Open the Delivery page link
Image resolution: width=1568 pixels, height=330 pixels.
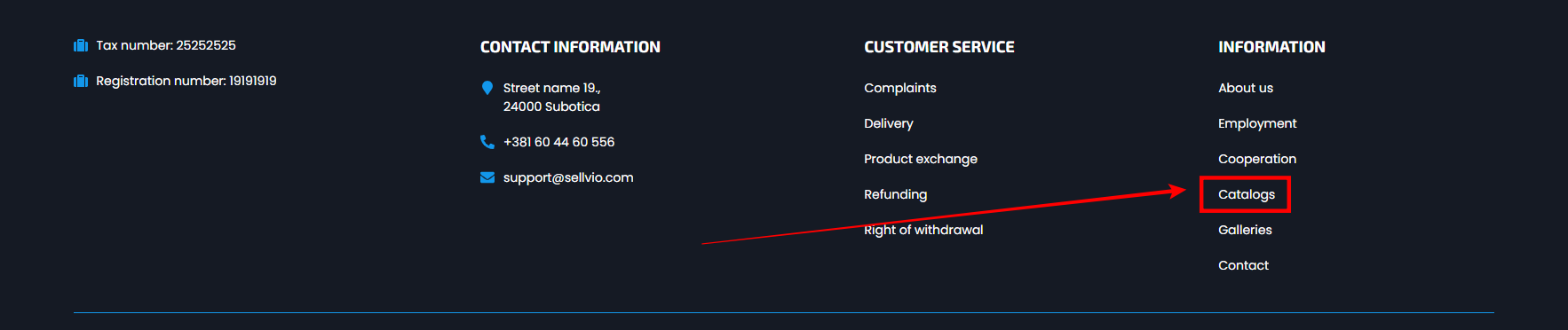(889, 123)
